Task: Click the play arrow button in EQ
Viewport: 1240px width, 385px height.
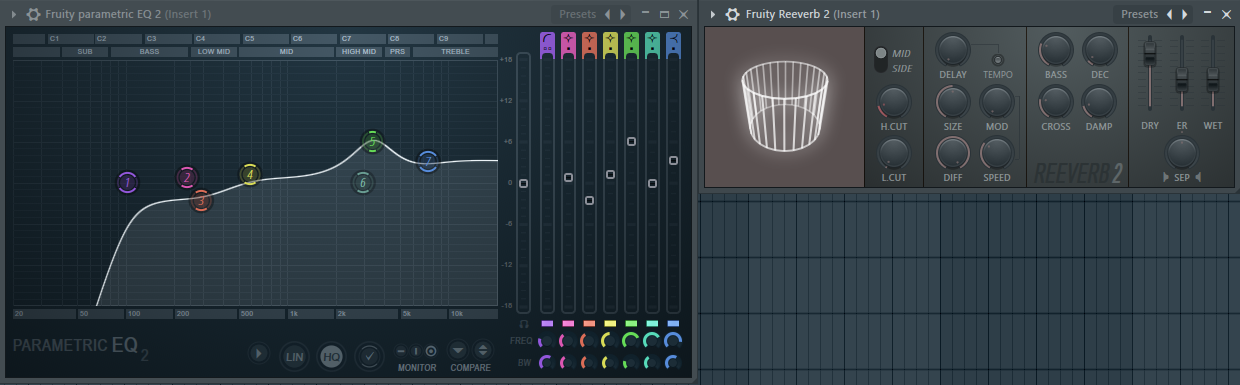Action: pyautogui.click(x=259, y=354)
